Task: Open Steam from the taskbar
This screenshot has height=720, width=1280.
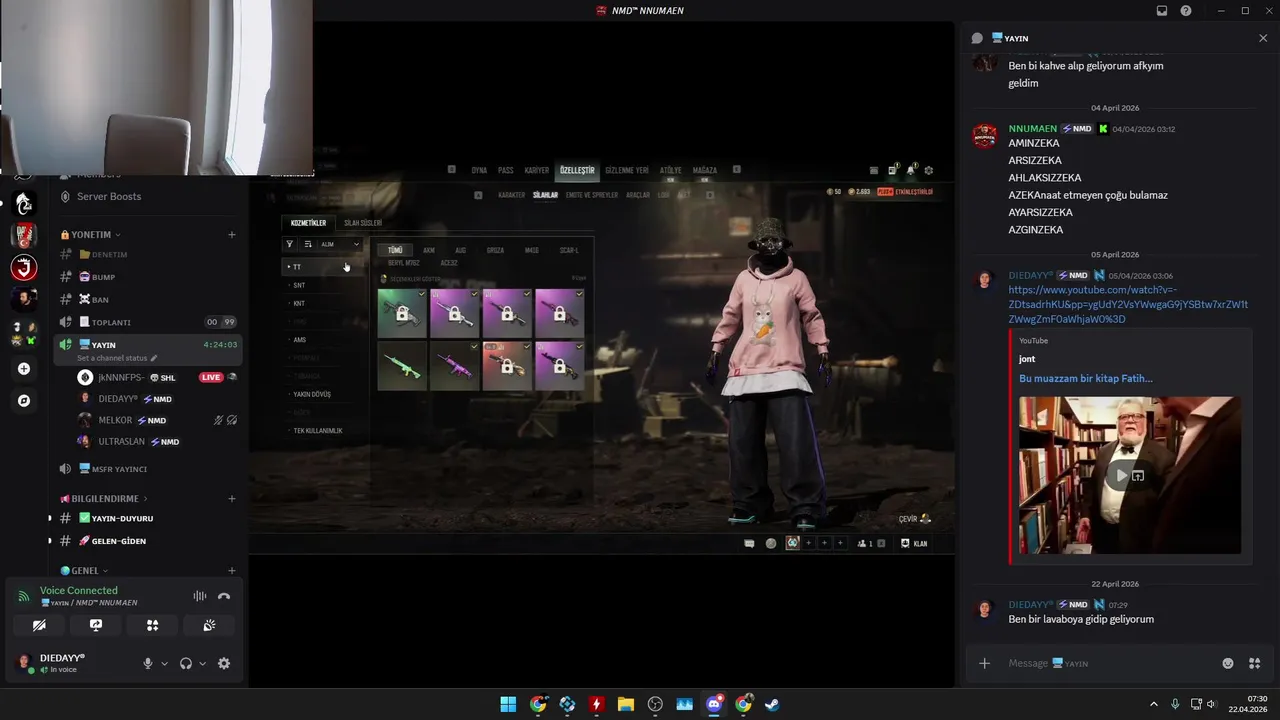Action: coord(772,704)
